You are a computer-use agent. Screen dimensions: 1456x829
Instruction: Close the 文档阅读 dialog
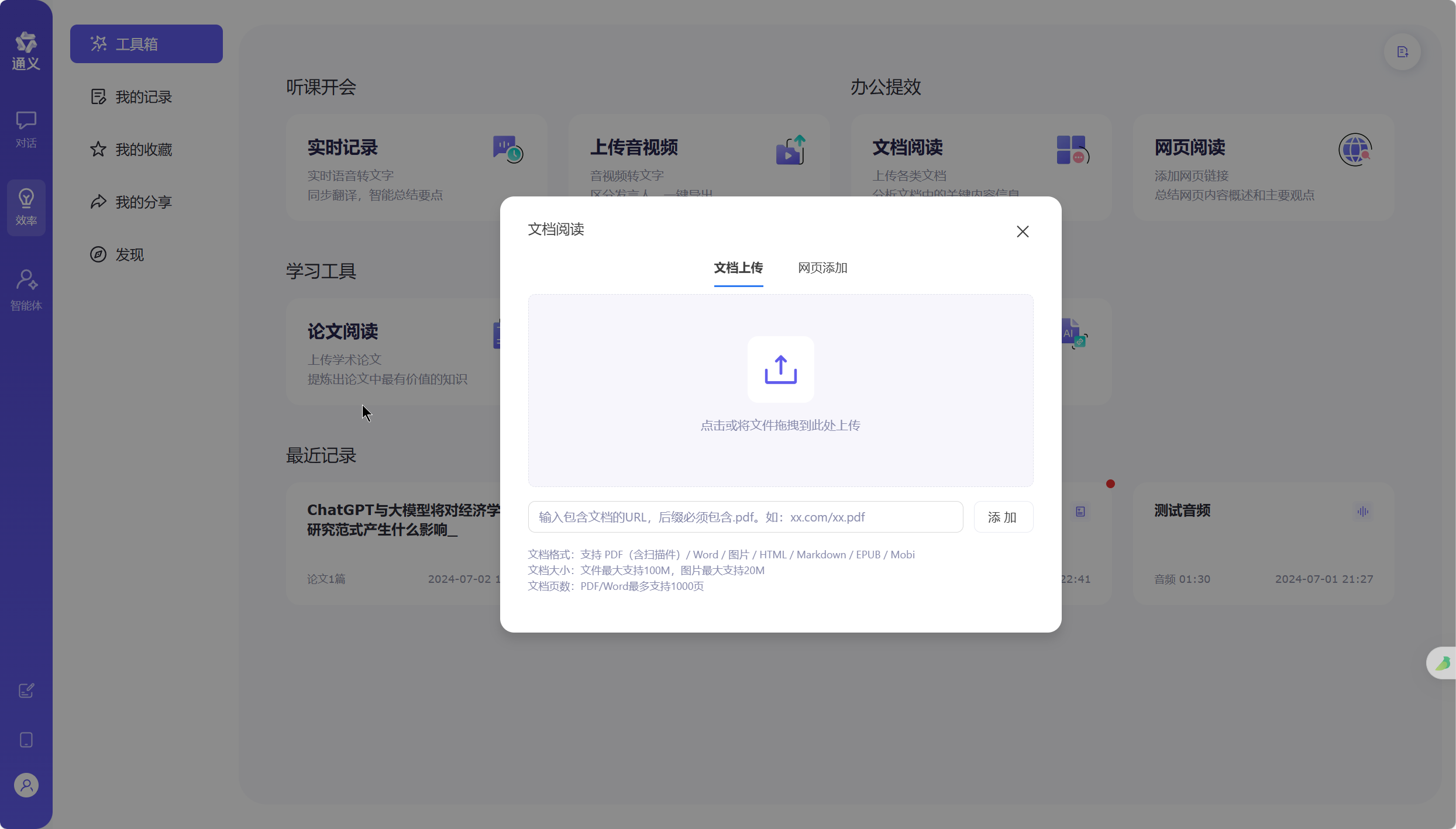pyautogui.click(x=1022, y=232)
